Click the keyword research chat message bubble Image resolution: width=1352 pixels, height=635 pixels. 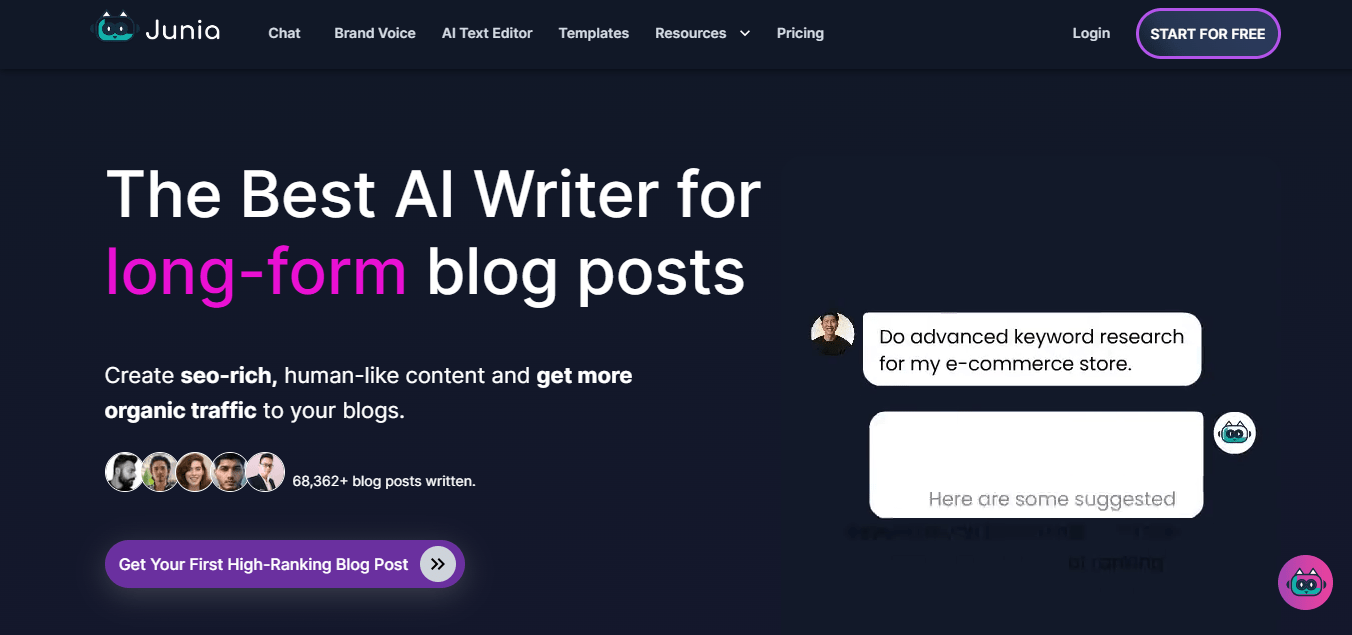tap(1031, 350)
